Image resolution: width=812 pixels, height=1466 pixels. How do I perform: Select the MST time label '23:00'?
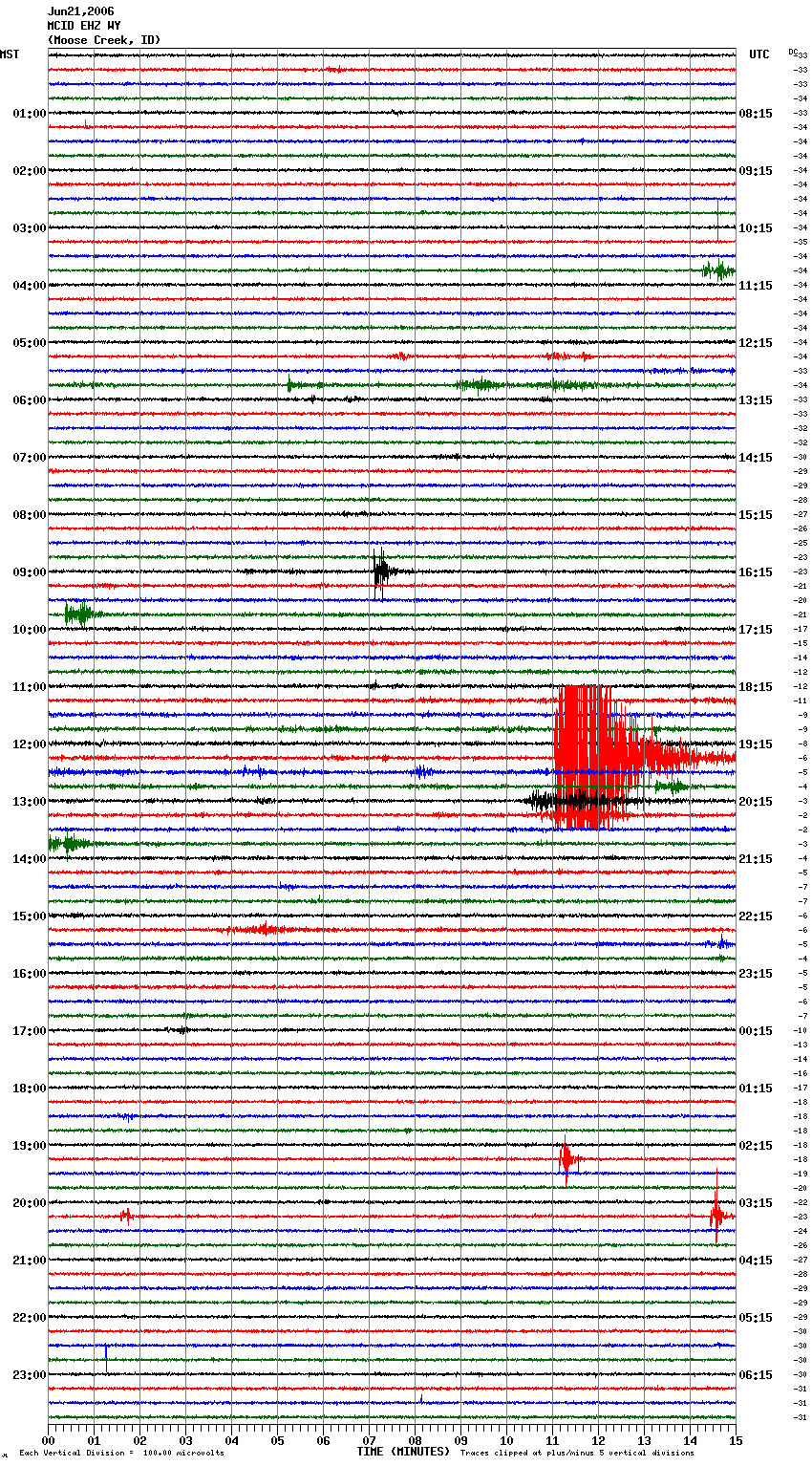30,1375
